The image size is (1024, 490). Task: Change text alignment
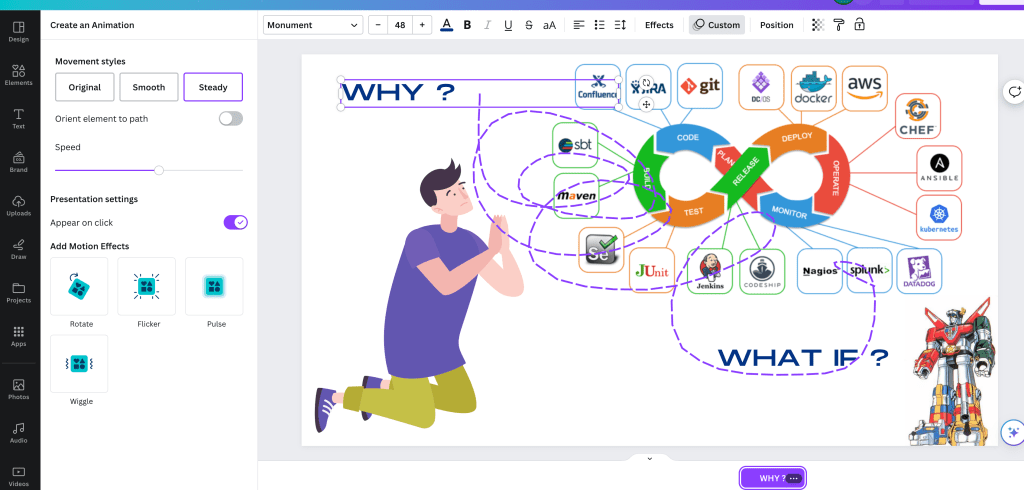tap(579, 25)
